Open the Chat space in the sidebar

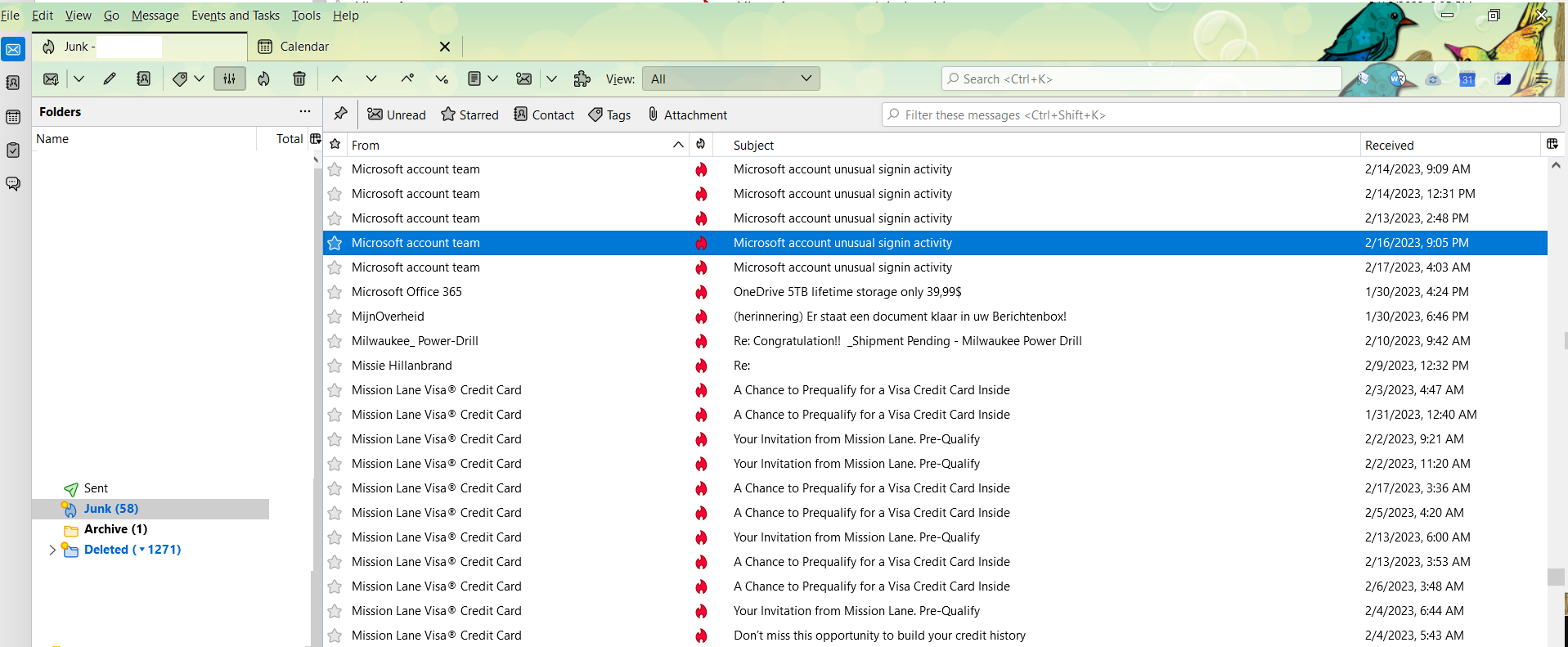(x=13, y=184)
